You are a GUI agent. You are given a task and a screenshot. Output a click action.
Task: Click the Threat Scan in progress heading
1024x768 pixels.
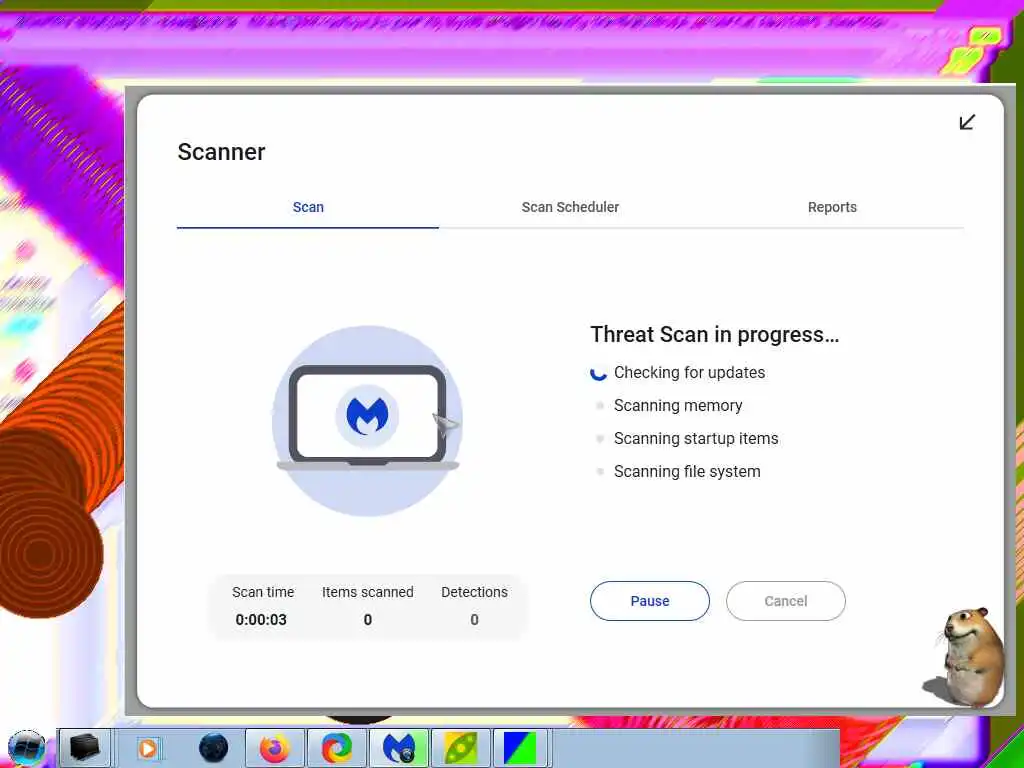pos(714,334)
